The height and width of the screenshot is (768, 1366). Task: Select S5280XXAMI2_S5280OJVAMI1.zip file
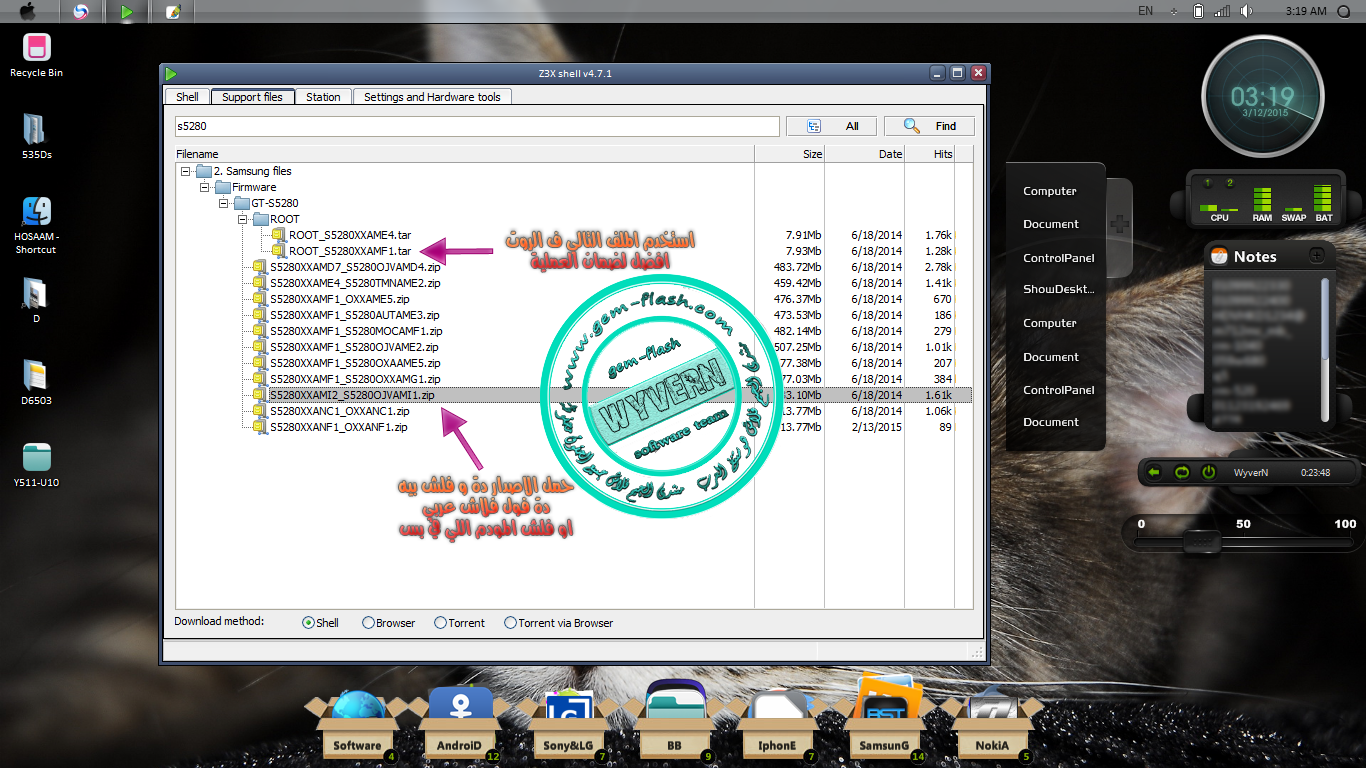[x=352, y=395]
